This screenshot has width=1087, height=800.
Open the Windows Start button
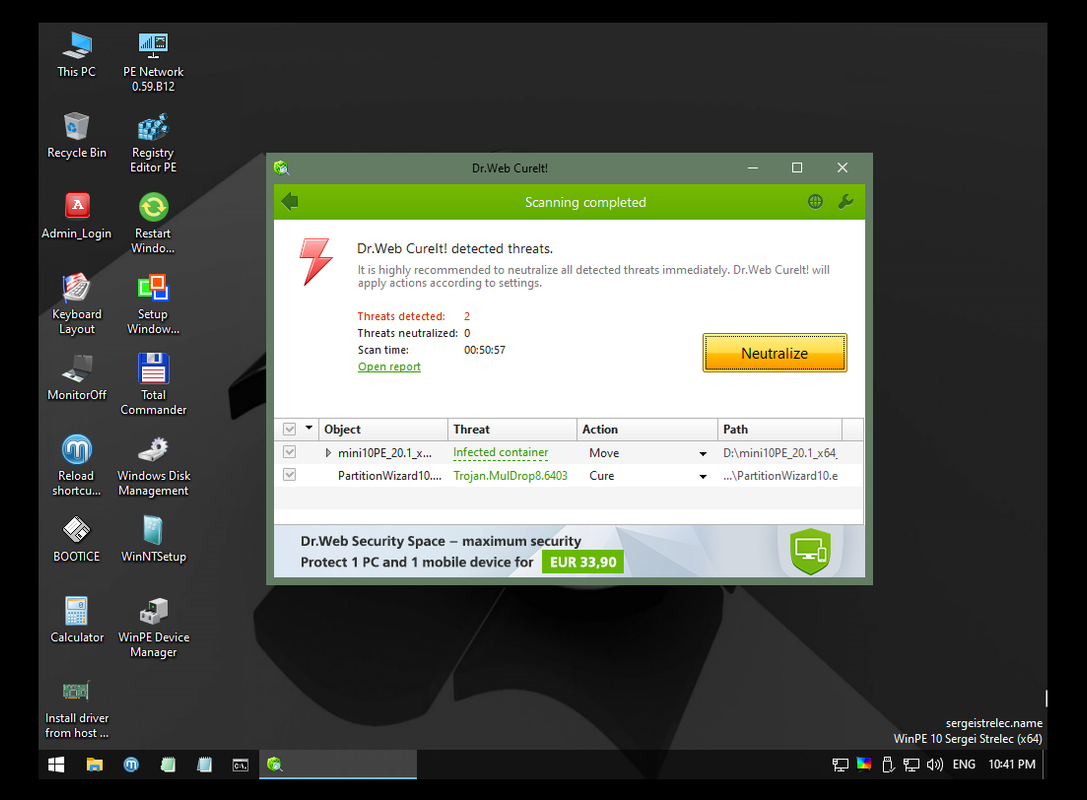coord(56,764)
